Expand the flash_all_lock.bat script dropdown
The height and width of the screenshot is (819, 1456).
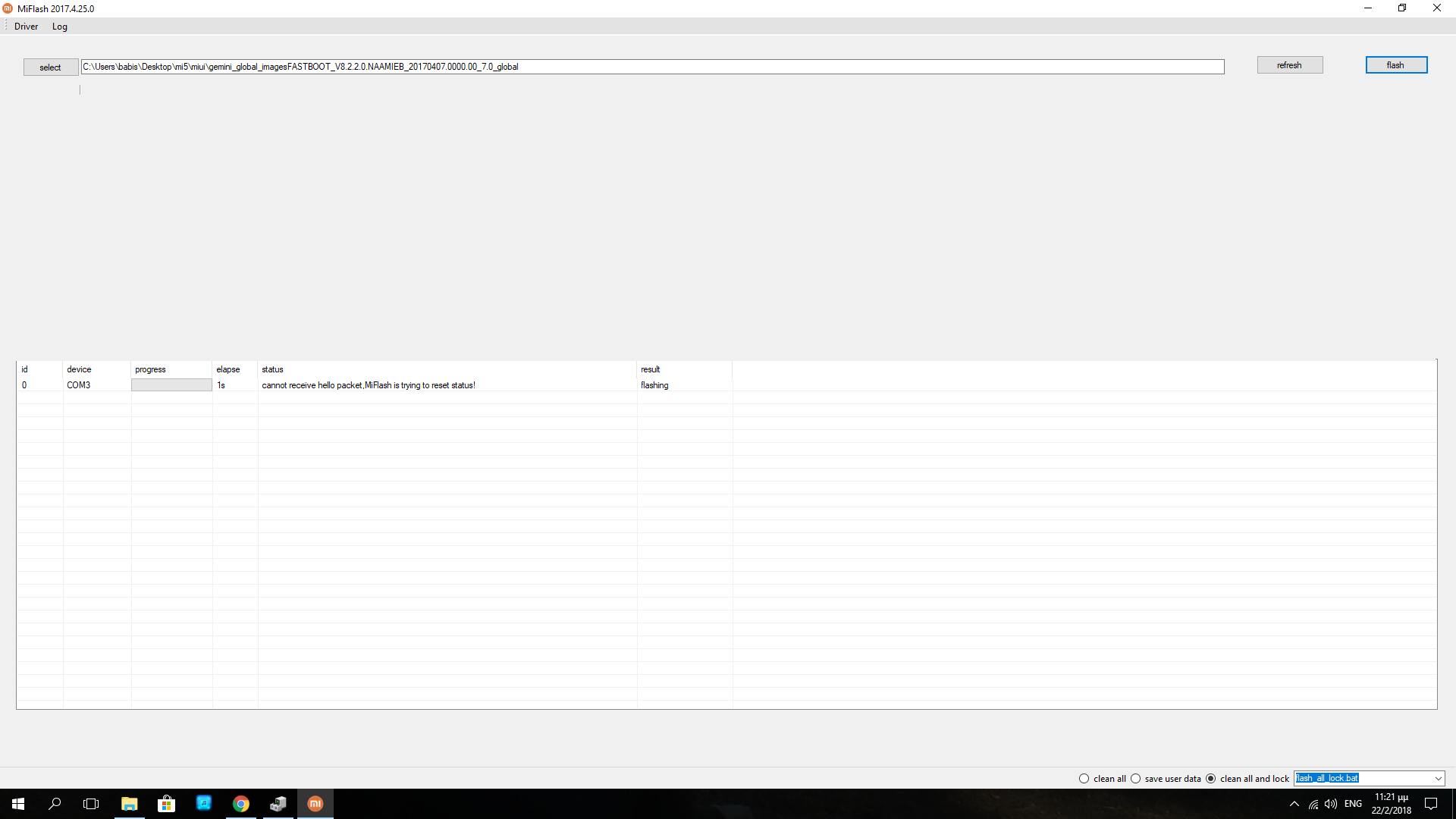coord(1438,779)
